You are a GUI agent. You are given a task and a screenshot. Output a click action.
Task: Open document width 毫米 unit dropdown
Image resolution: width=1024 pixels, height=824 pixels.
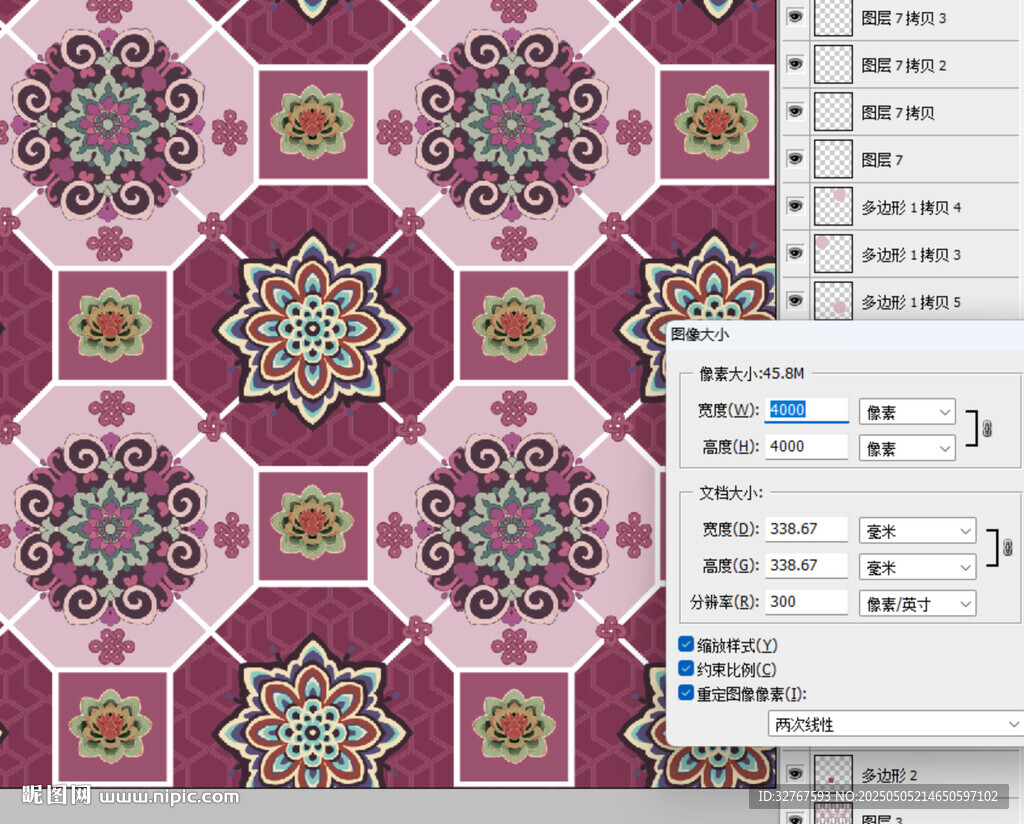point(918,531)
